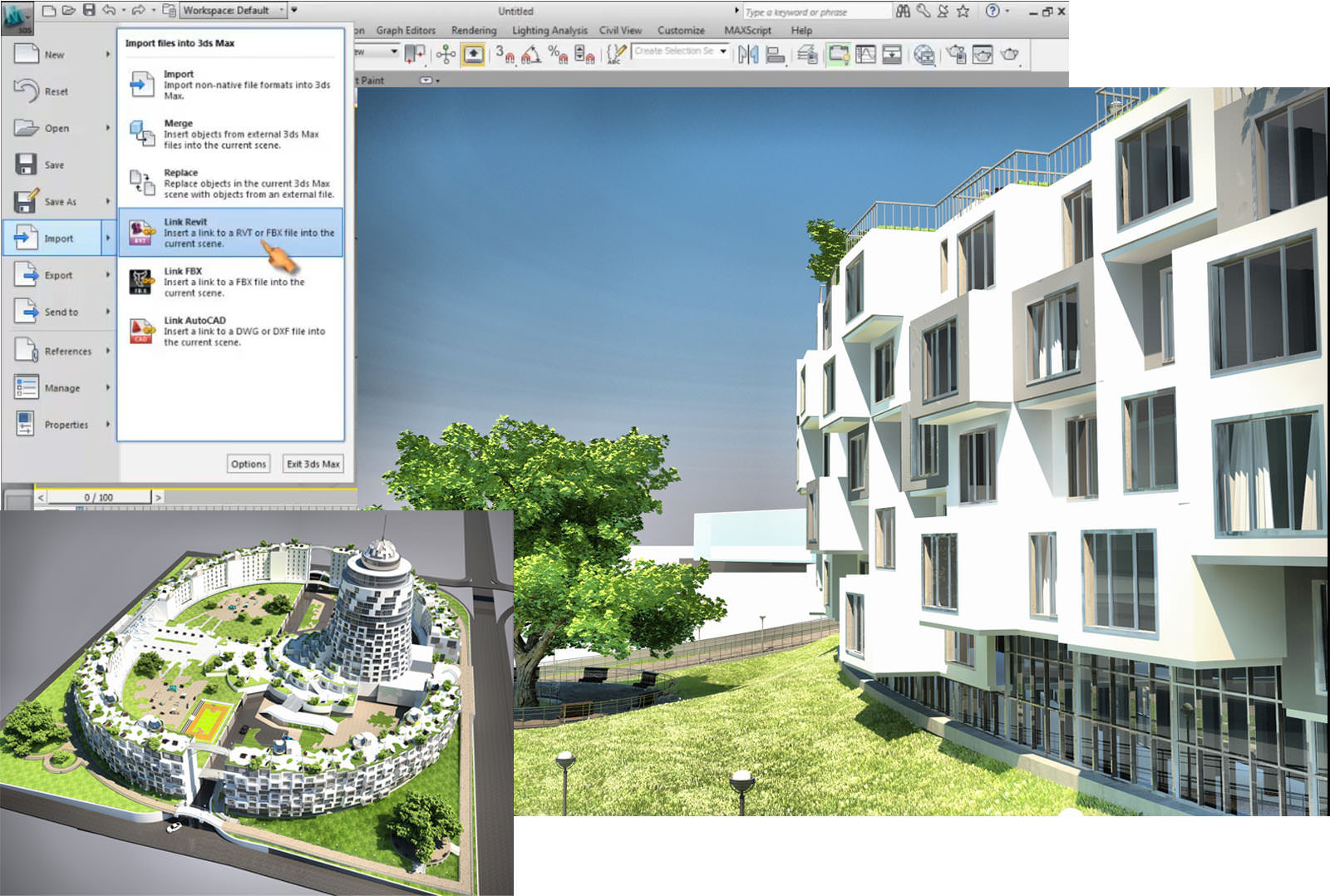Viewport: 1330px width, 896px height.
Task: Open the Render Setup teapot icon
Action: pos(956,55)
